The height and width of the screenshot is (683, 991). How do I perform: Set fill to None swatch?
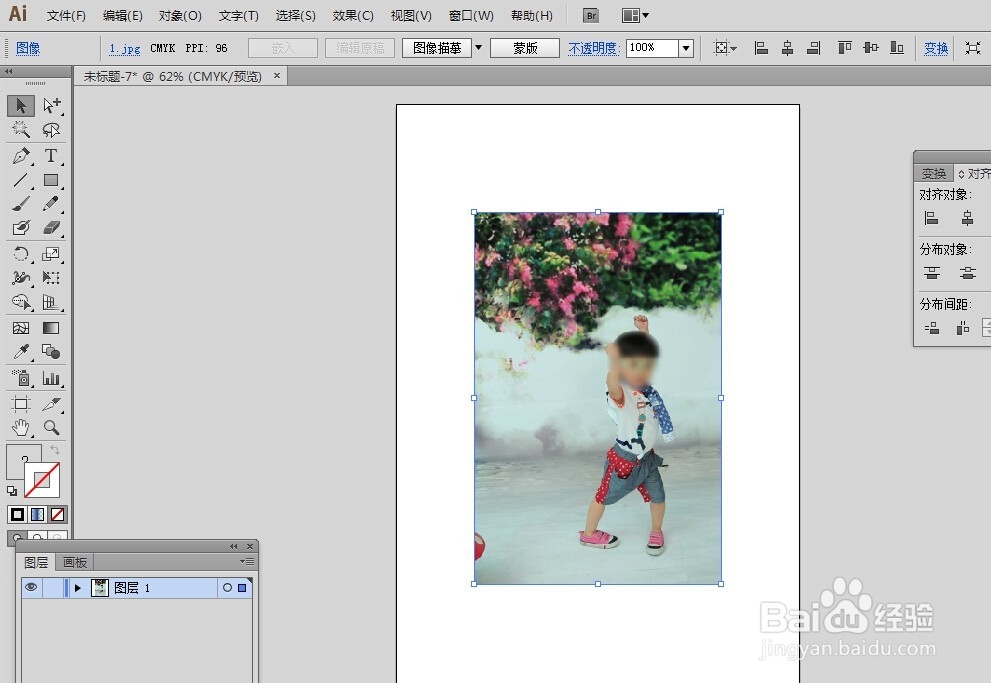tap(58, 514)
